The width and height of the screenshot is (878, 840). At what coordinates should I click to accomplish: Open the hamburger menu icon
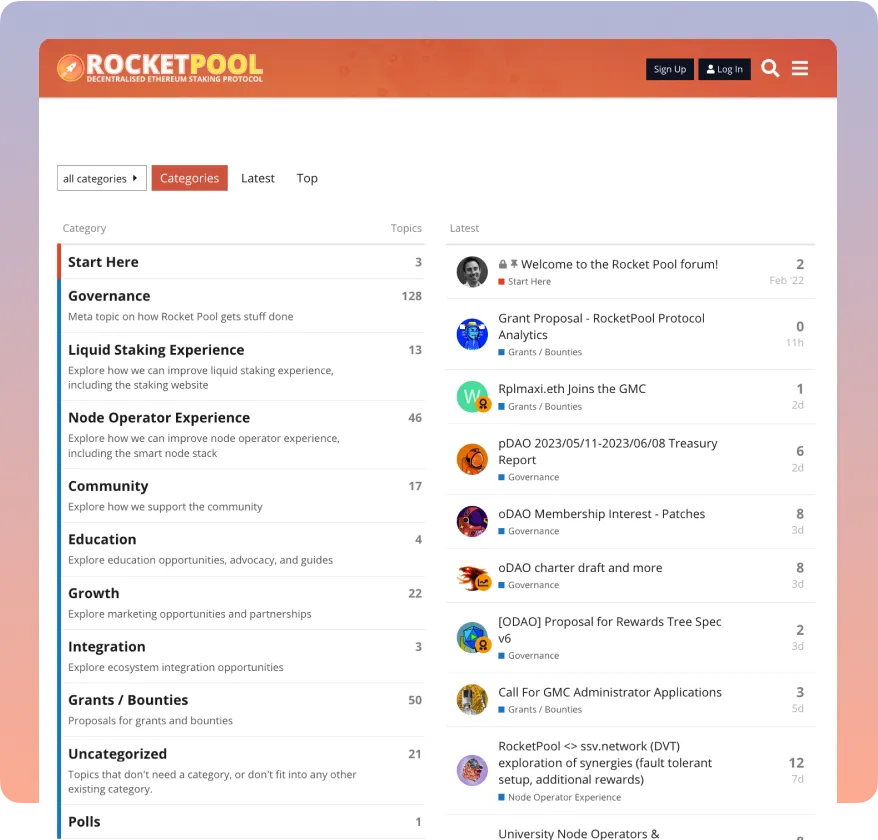pos(800,68)
